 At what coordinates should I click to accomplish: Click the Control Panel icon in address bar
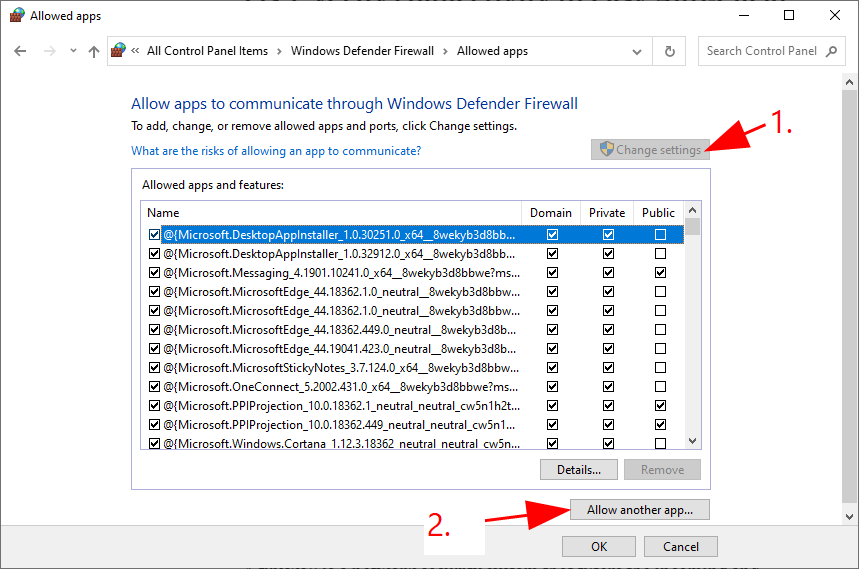click(x=119, y=51)
